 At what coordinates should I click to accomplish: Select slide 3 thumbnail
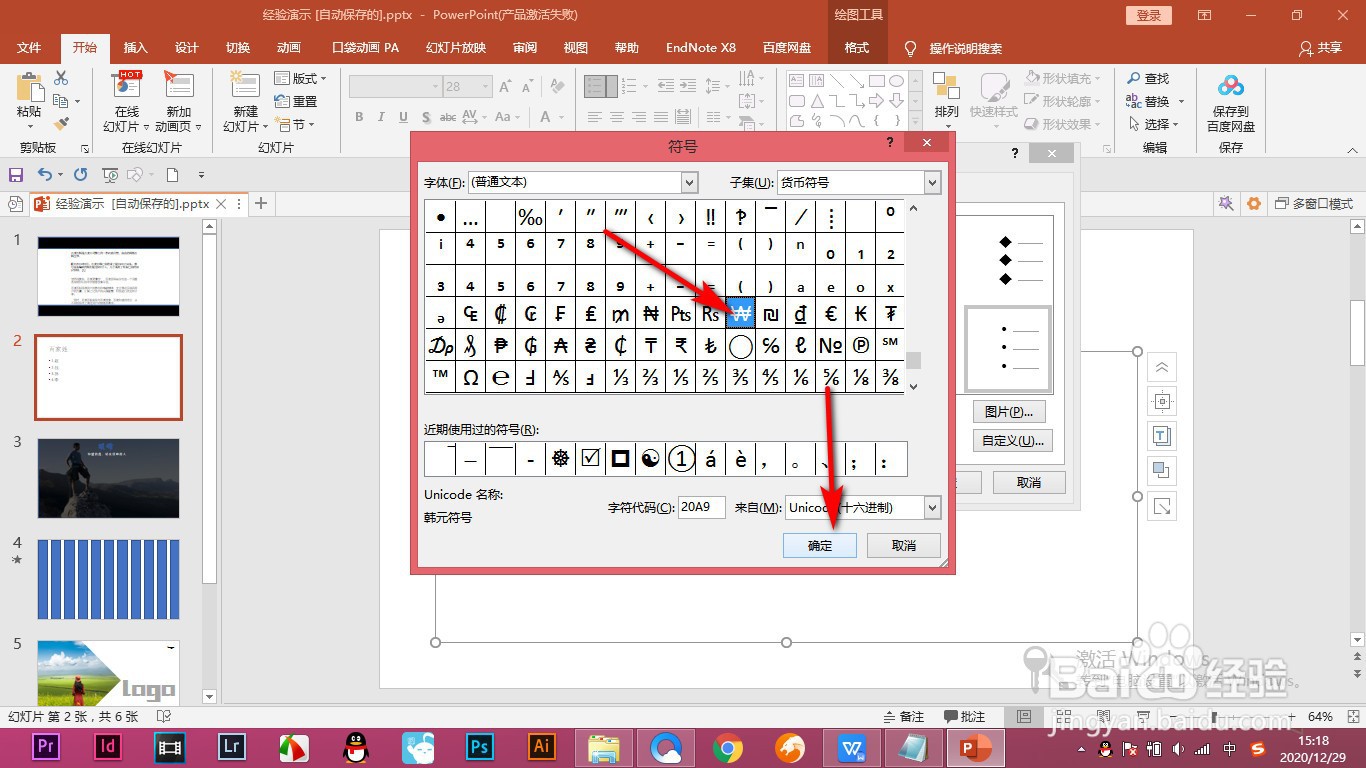[109, 478]
